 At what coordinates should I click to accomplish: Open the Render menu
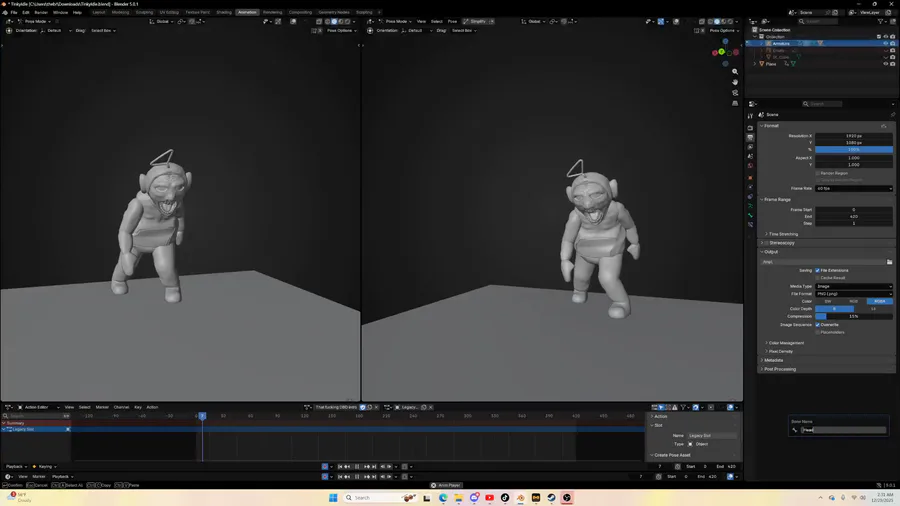point(41,12)
